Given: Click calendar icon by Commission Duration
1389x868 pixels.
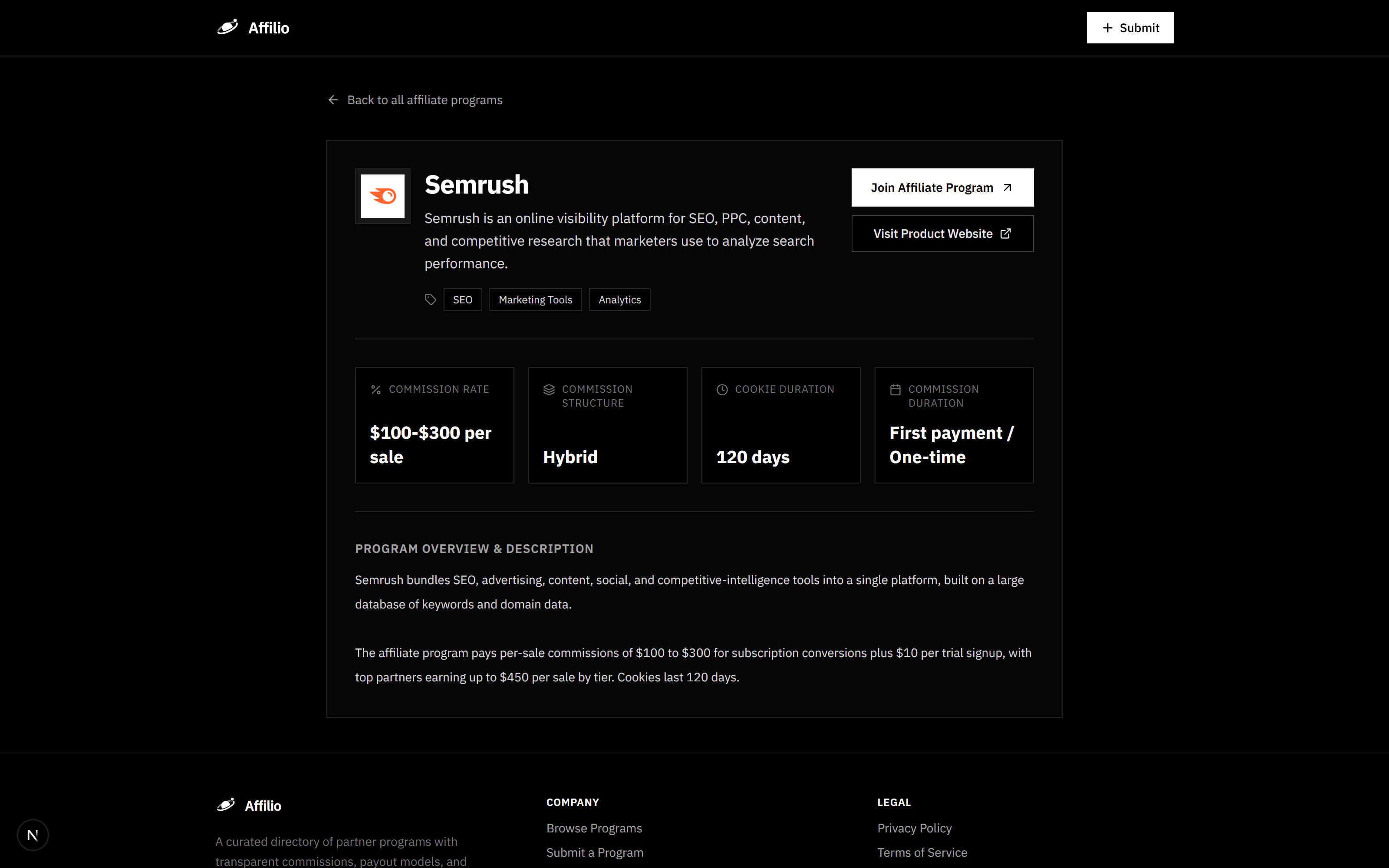Looking at the screenshot, I should 895,390.
